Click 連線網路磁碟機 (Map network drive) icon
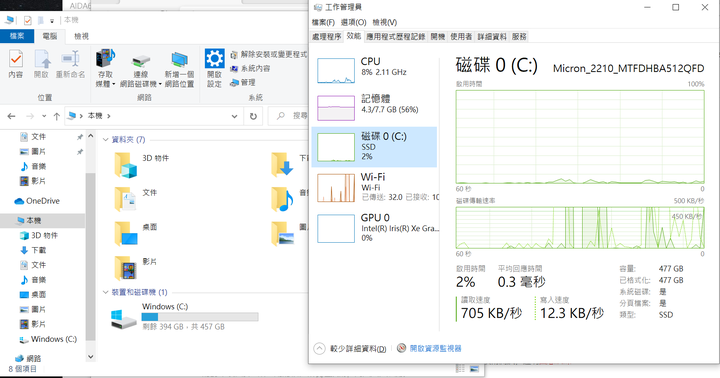 pyautogui.click(x=141, y=70)
